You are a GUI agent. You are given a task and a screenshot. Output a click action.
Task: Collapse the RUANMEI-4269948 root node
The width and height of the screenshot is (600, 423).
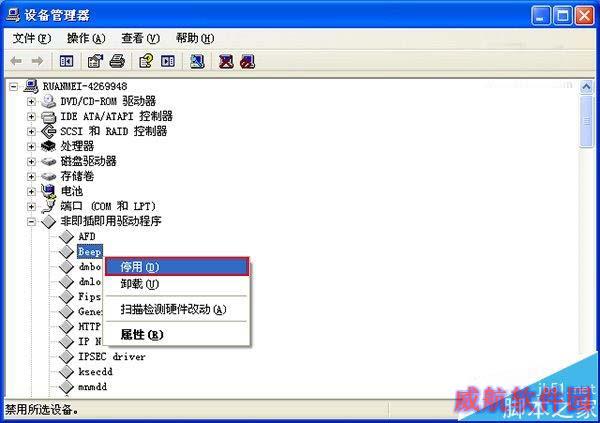[x=13, y=87]
